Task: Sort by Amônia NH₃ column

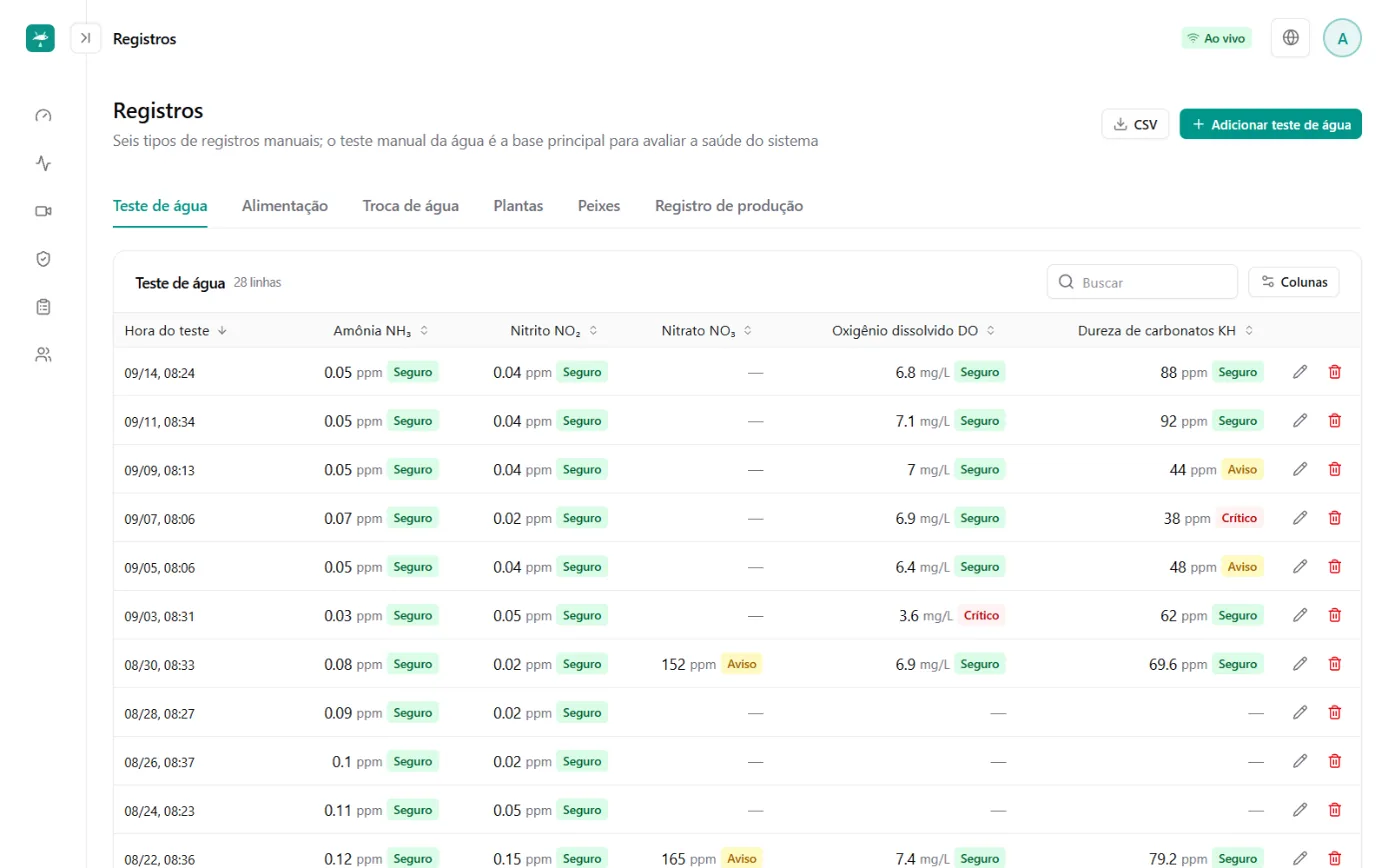Action: tap(381, 330)
